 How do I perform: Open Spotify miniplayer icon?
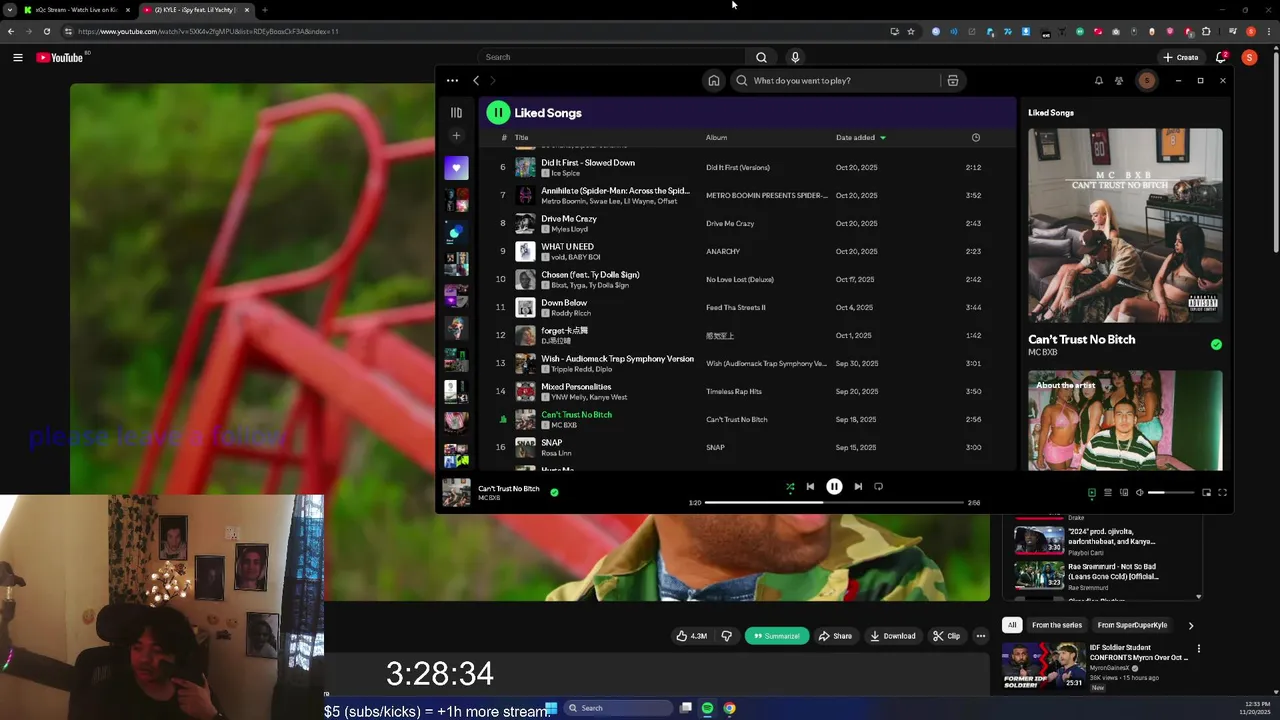[1206, 493]
